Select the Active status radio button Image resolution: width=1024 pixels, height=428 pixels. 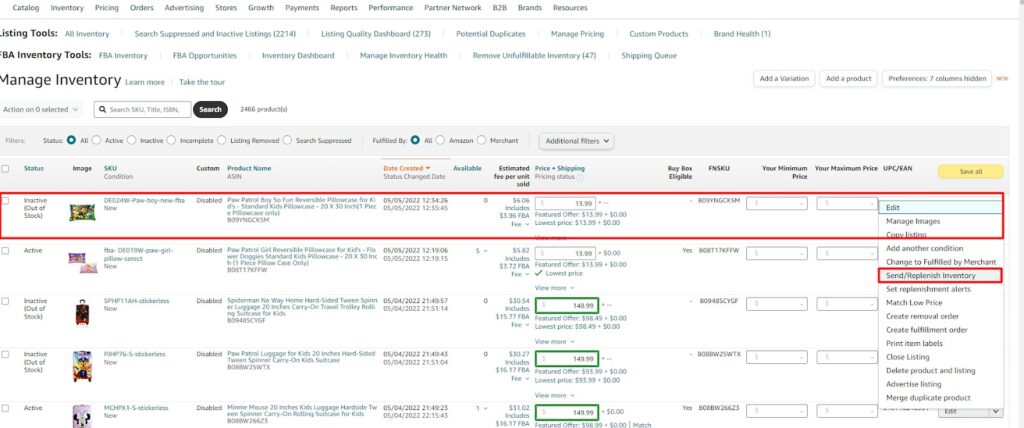[98, 141]
